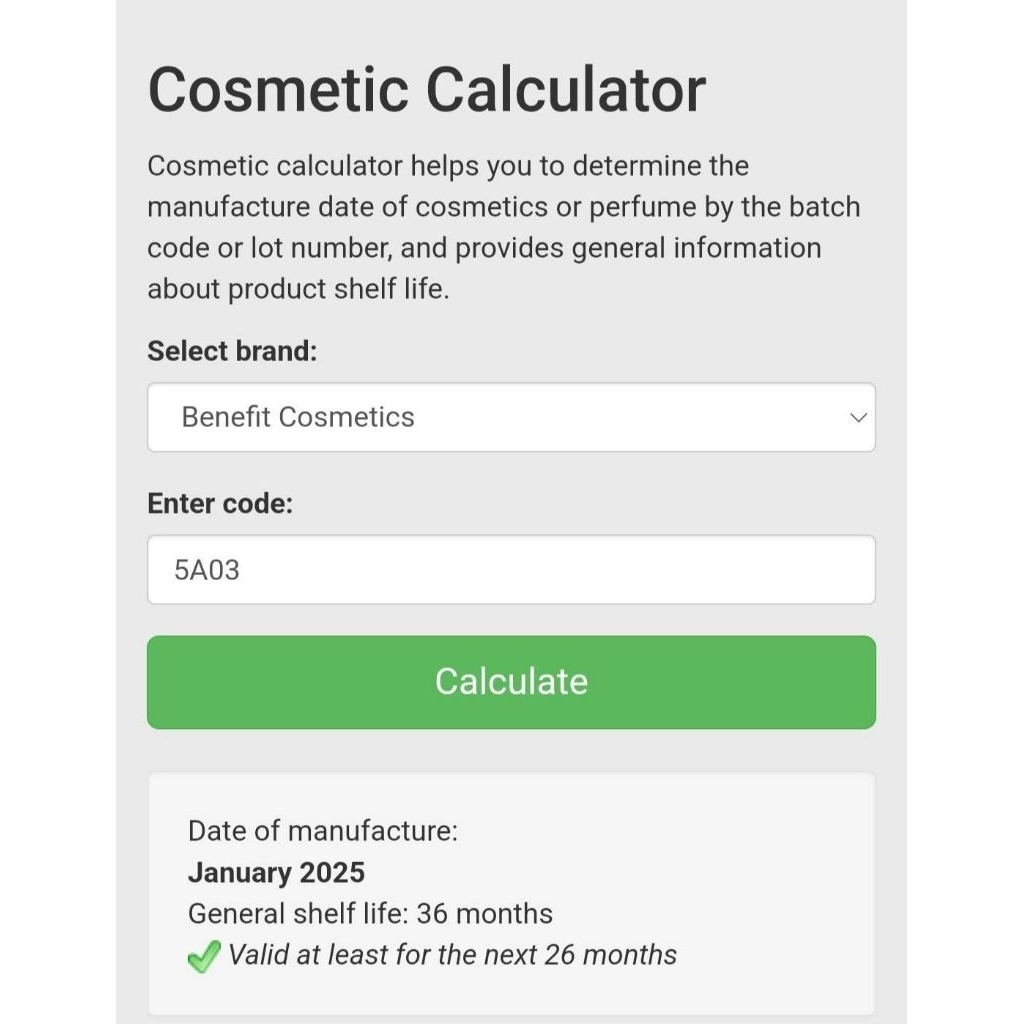Image resolution: width=1024 pixels, height=1024 pixels.
Task: Click description line starting "Cosmetic calculator helps"
Action: [x=448, y=166]
